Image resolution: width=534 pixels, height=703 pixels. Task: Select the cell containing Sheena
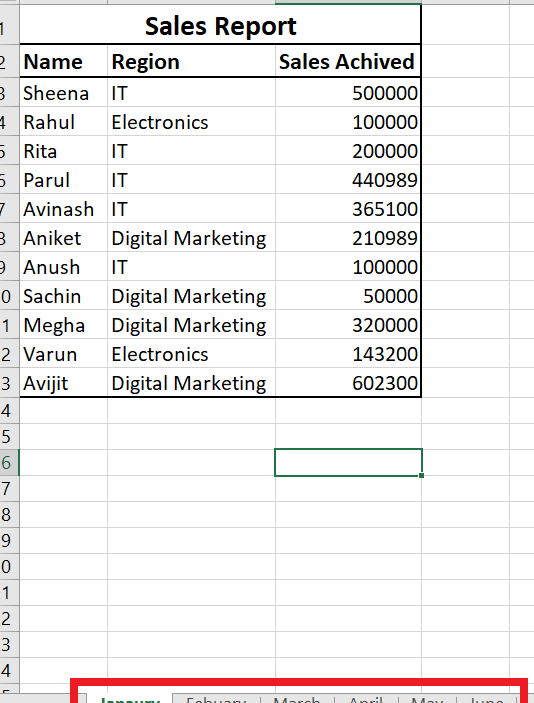[x=64, y=93]
